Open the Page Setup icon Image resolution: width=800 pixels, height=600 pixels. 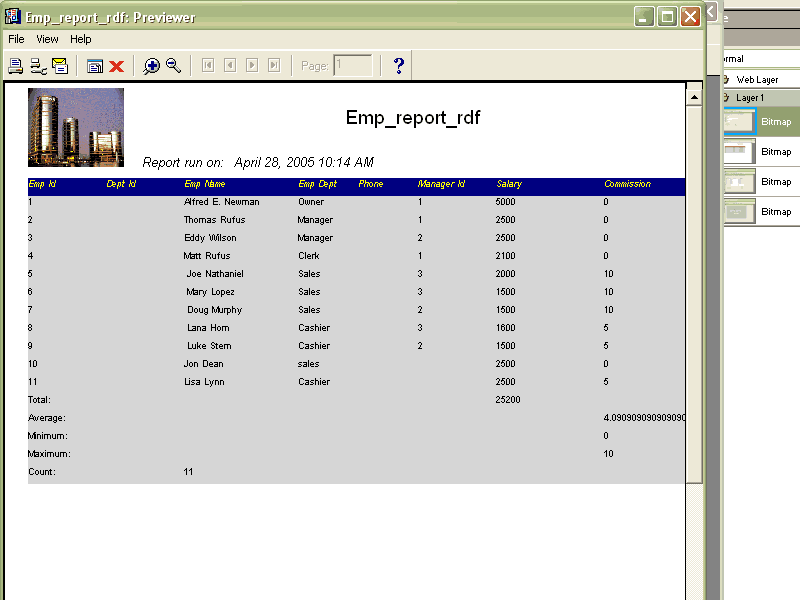click(38, 66)
